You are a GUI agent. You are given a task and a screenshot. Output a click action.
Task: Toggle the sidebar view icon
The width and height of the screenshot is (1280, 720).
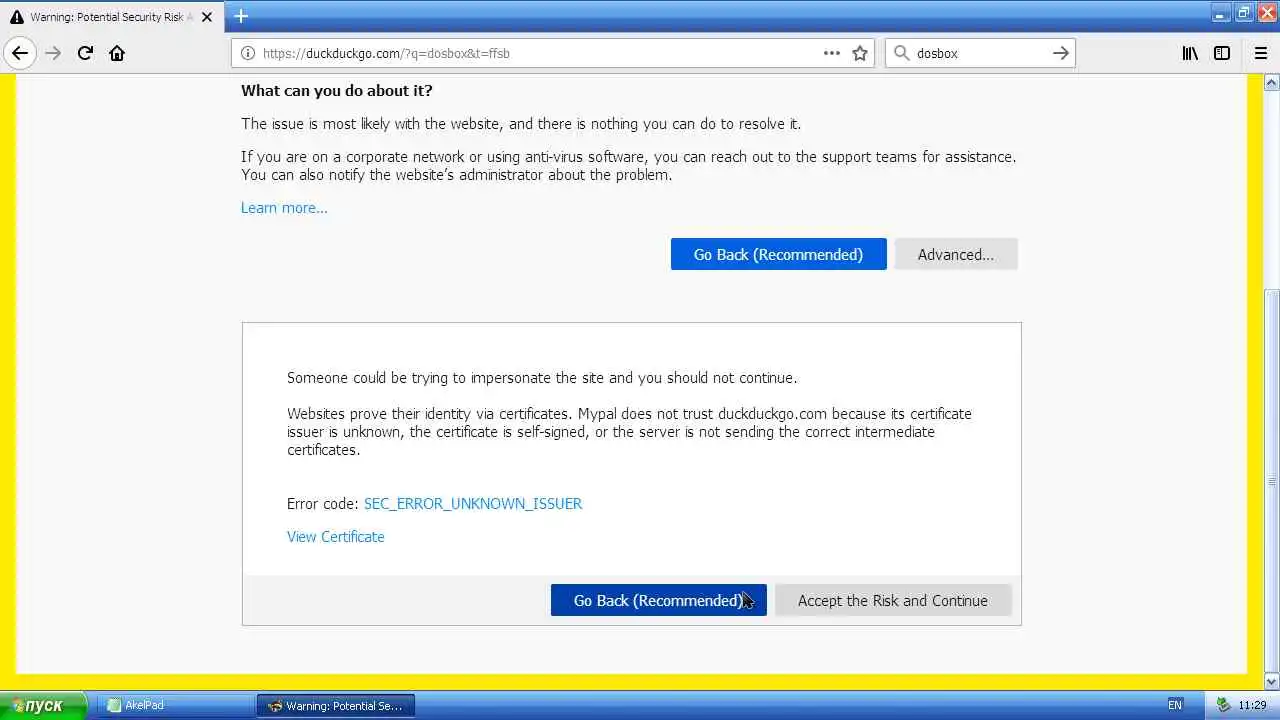coord(1222,53)
